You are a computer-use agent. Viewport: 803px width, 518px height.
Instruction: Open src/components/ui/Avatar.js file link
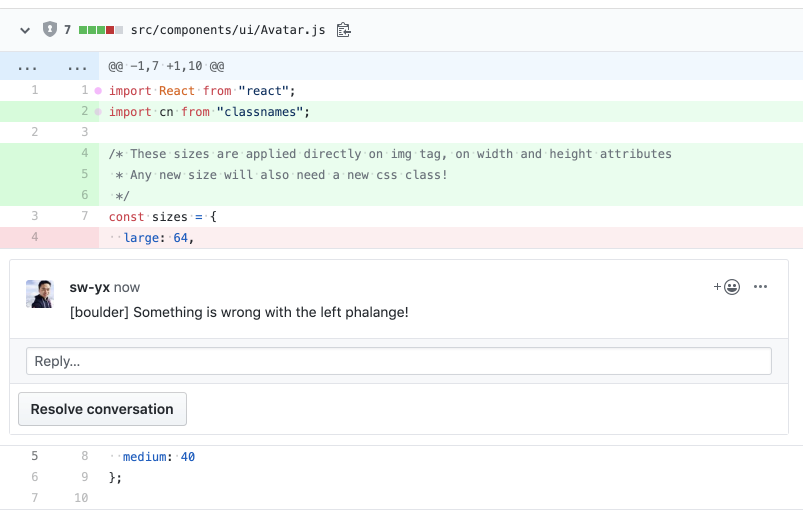click(228, 30)
